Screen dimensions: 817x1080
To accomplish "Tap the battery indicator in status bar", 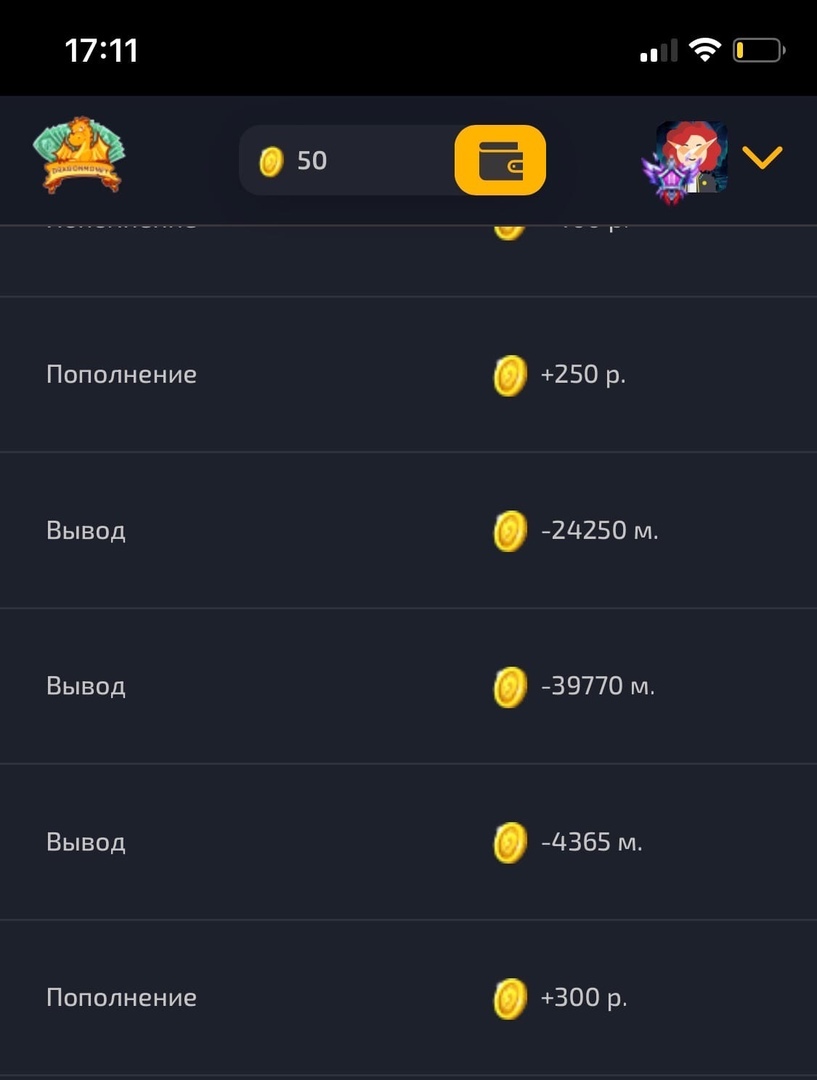I will tap(759, 50).
